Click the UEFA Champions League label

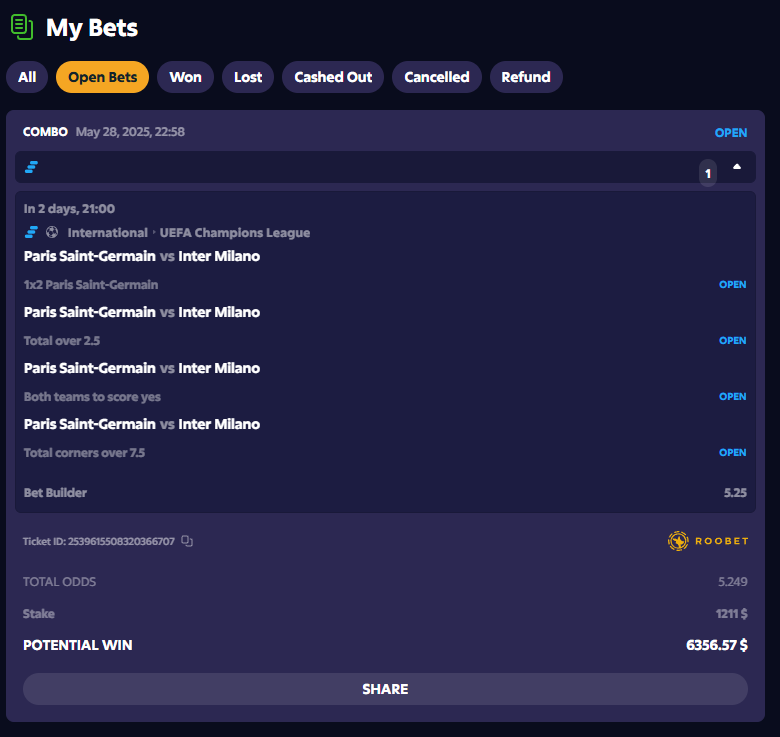coord(235,233)
